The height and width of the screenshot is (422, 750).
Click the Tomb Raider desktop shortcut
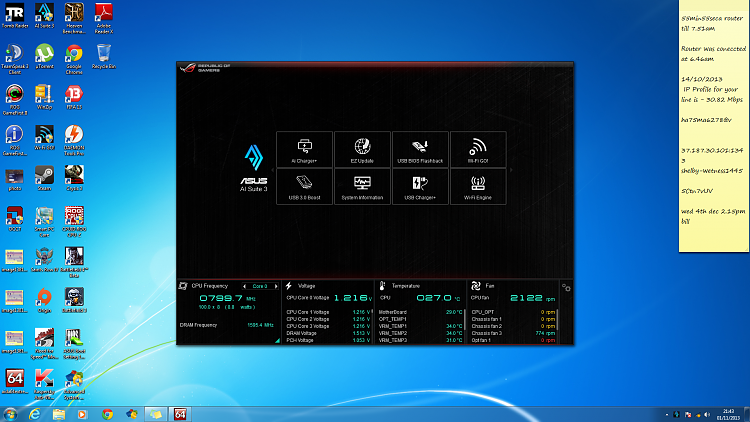pyautogui.click(x=14, y=16)
